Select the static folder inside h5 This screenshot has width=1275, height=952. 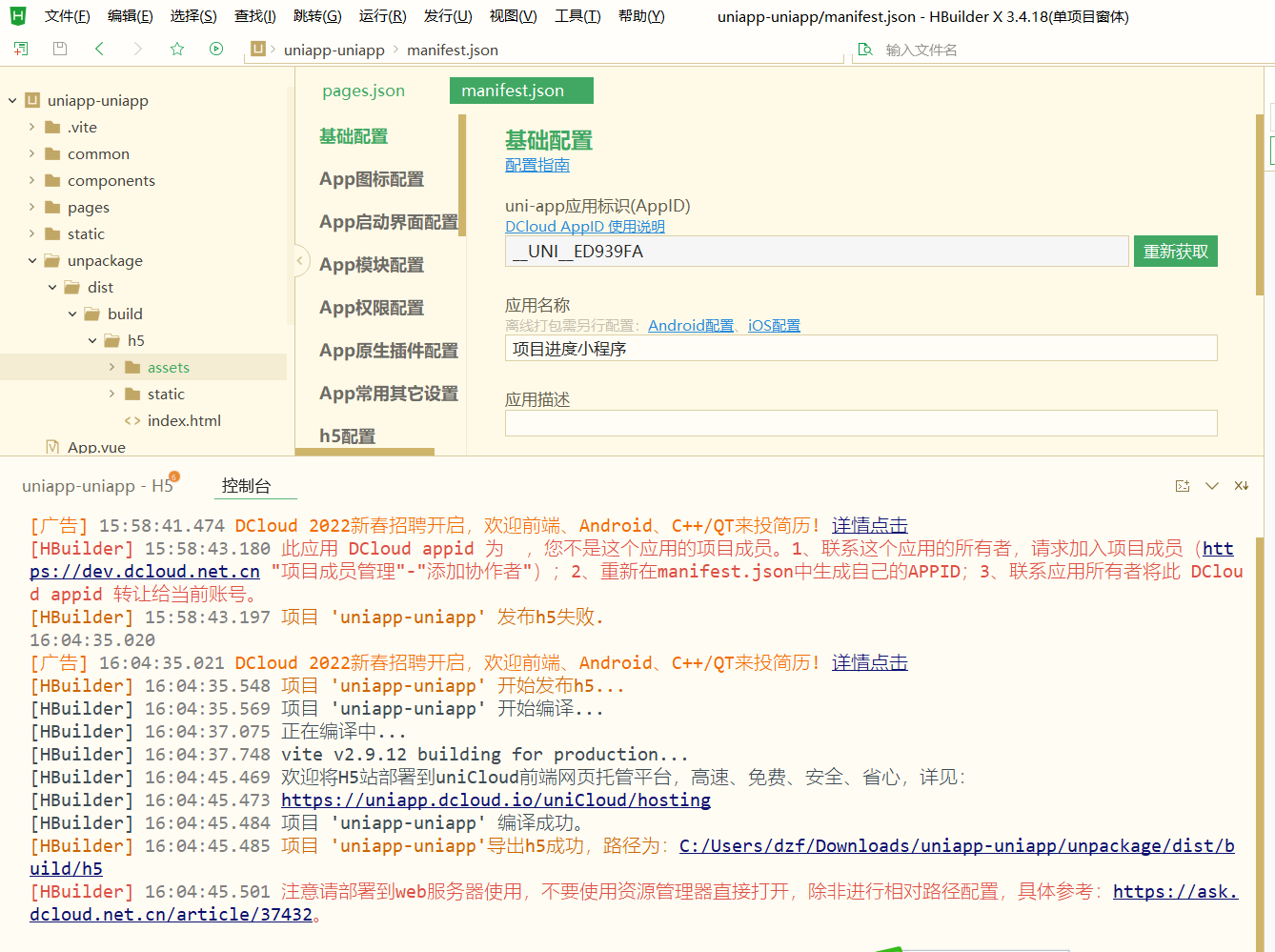coord(166,394)
